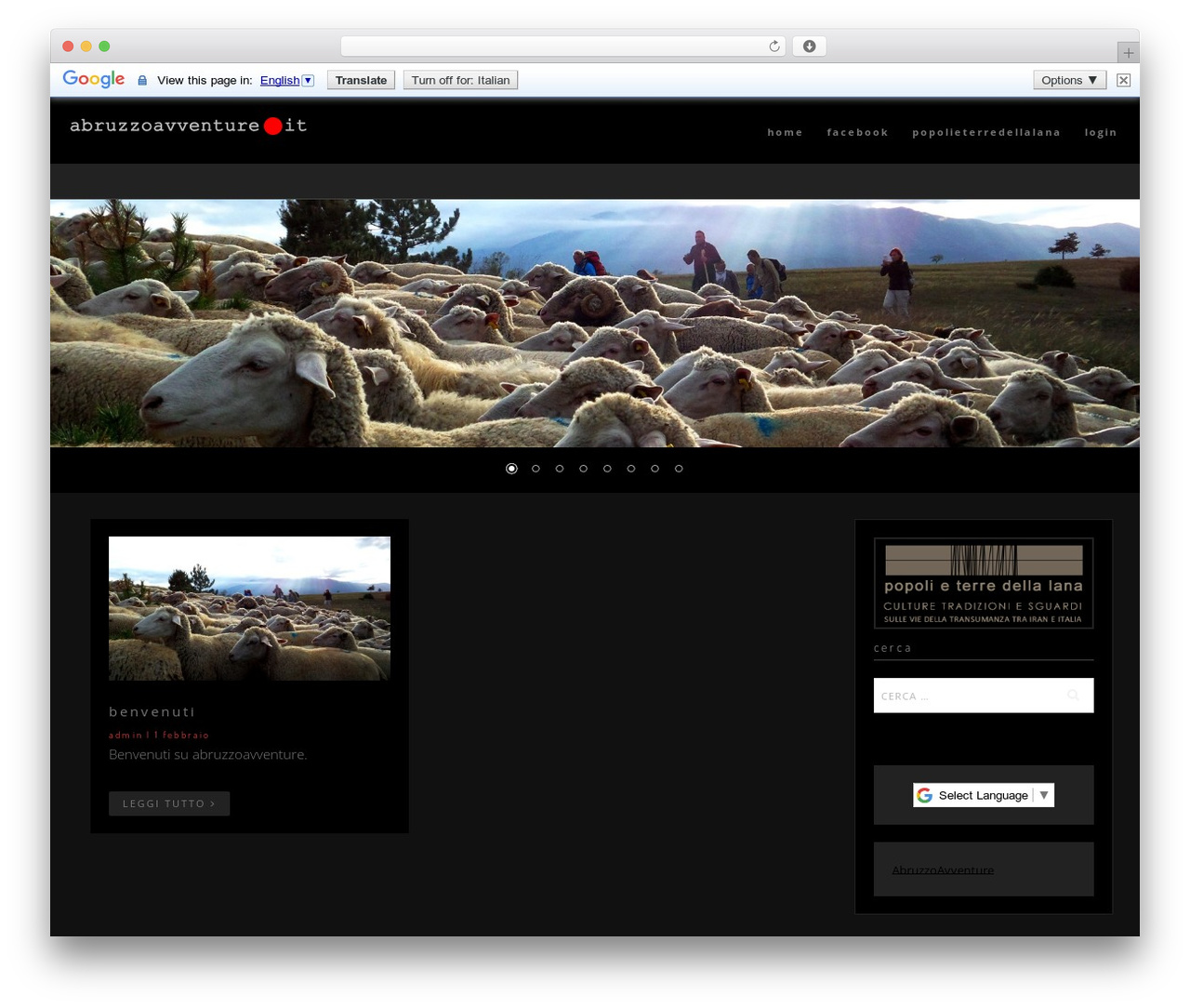Select the fourth slideshow dot
The image size is (1190, 1008).
(584, 469)
